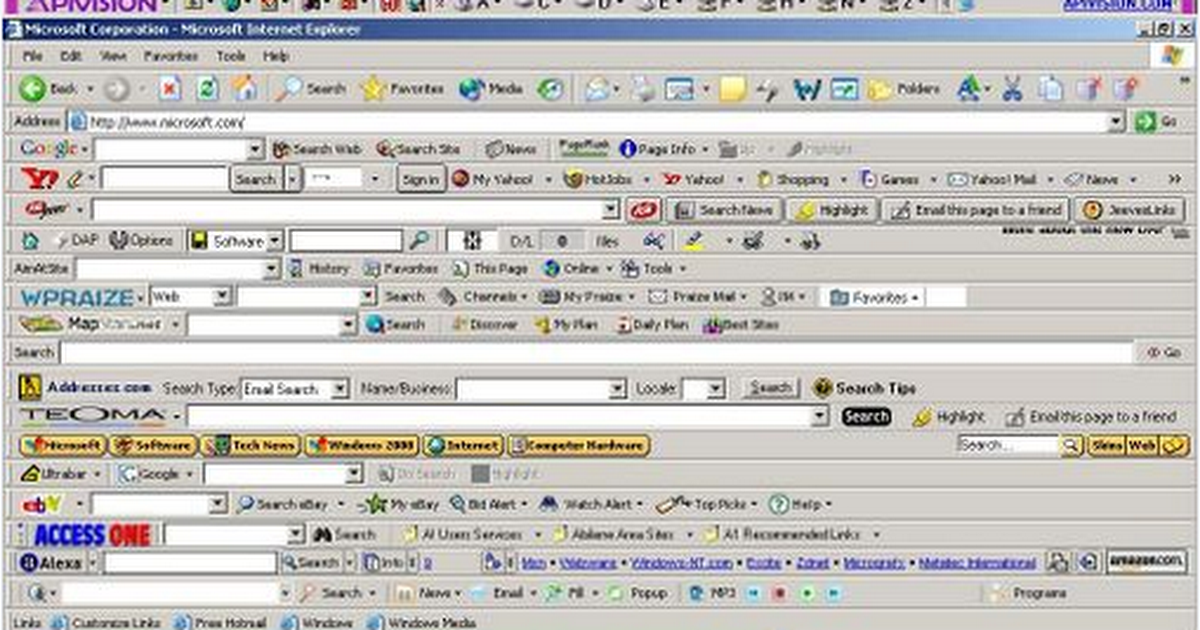The image size is (1200, 630).
Task: Click the Amazon.com logo button
Action: click(x=1147, y=562)
